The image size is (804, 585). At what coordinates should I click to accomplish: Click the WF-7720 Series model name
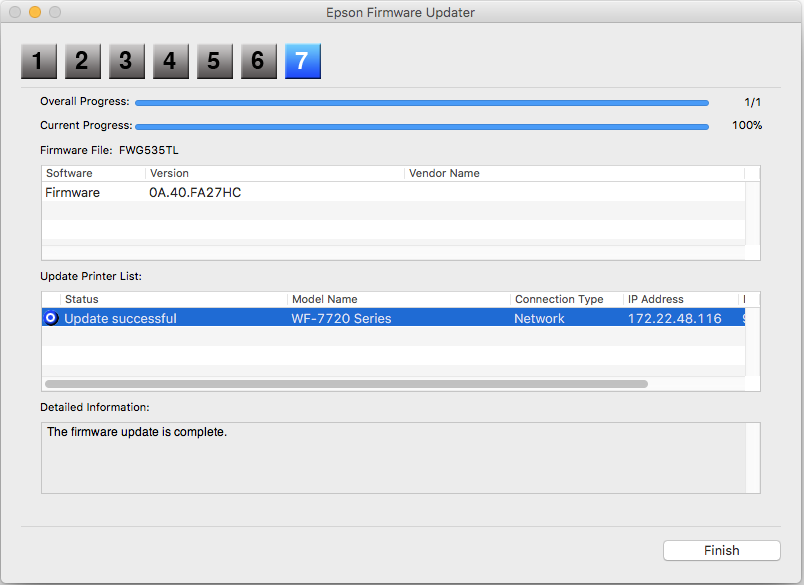pyautogui.click(x=341, y=319)
